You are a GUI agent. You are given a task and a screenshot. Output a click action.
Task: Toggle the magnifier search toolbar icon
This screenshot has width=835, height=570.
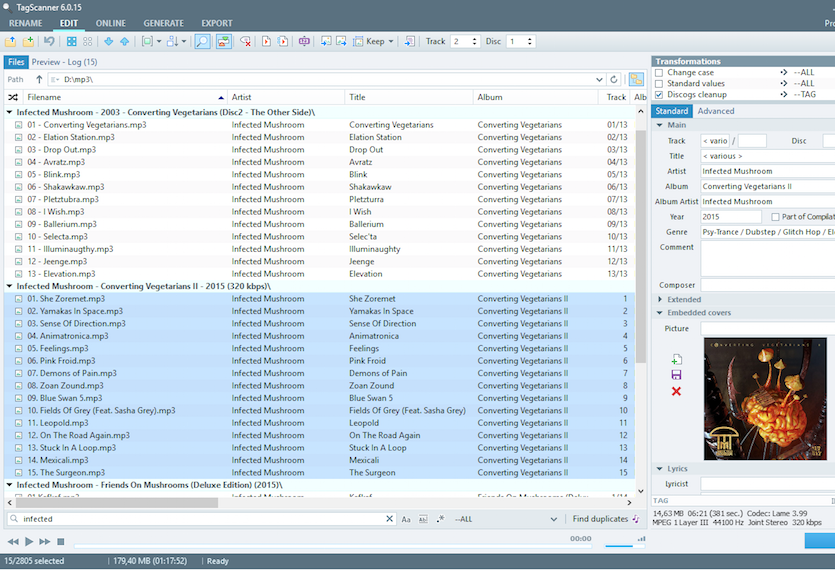pyautogui.click(x=202, y=41)
